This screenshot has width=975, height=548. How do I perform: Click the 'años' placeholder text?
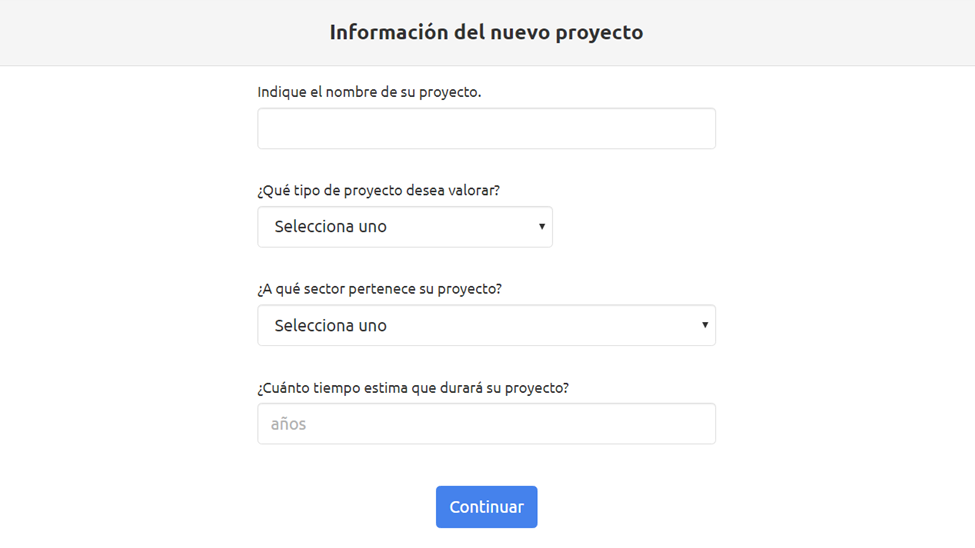pos(289,424)
